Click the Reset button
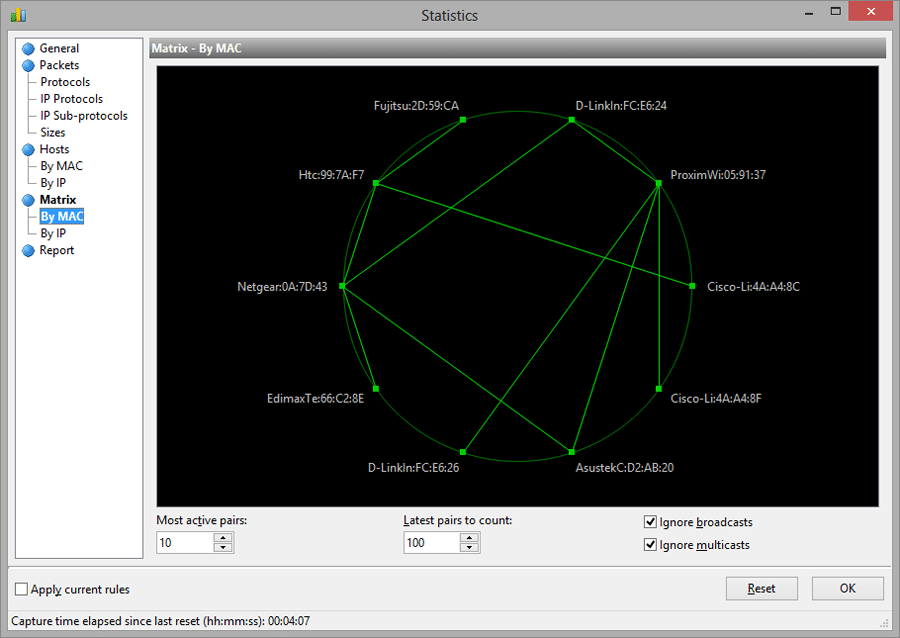The width and height of the screenshot is (900, 638). [x=761, y=588]
